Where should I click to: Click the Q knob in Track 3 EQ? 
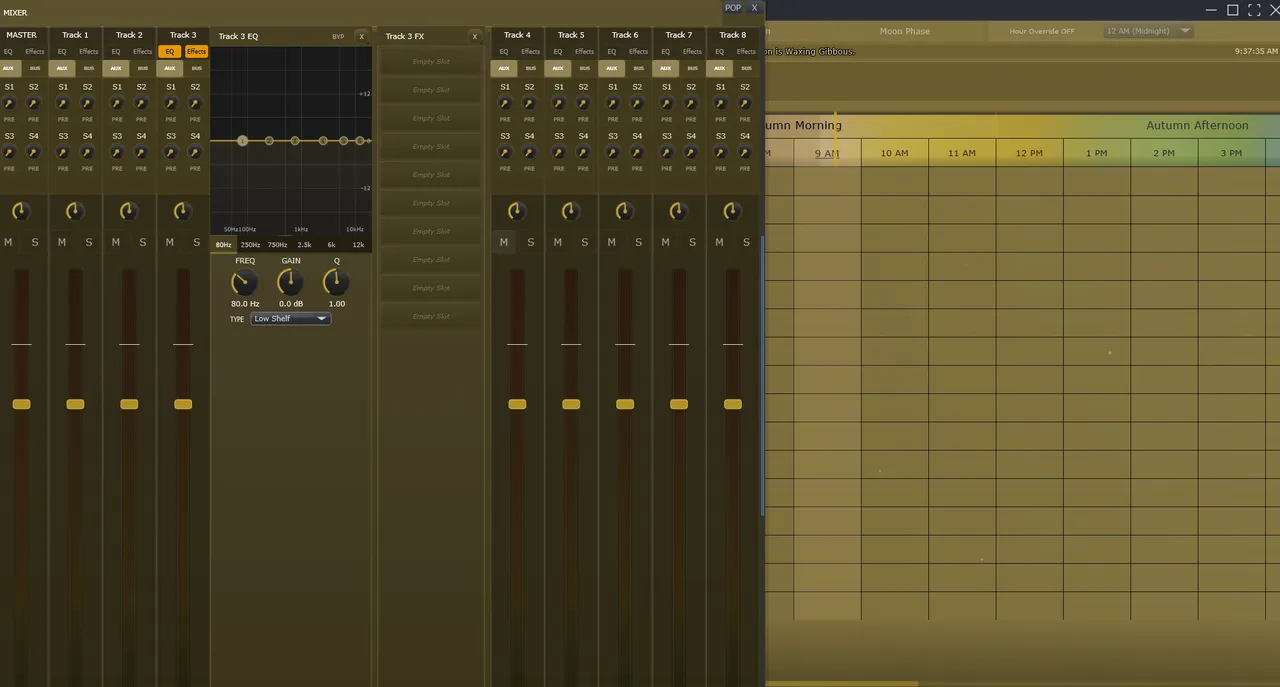pyautogui.click(x=336, y=283)
